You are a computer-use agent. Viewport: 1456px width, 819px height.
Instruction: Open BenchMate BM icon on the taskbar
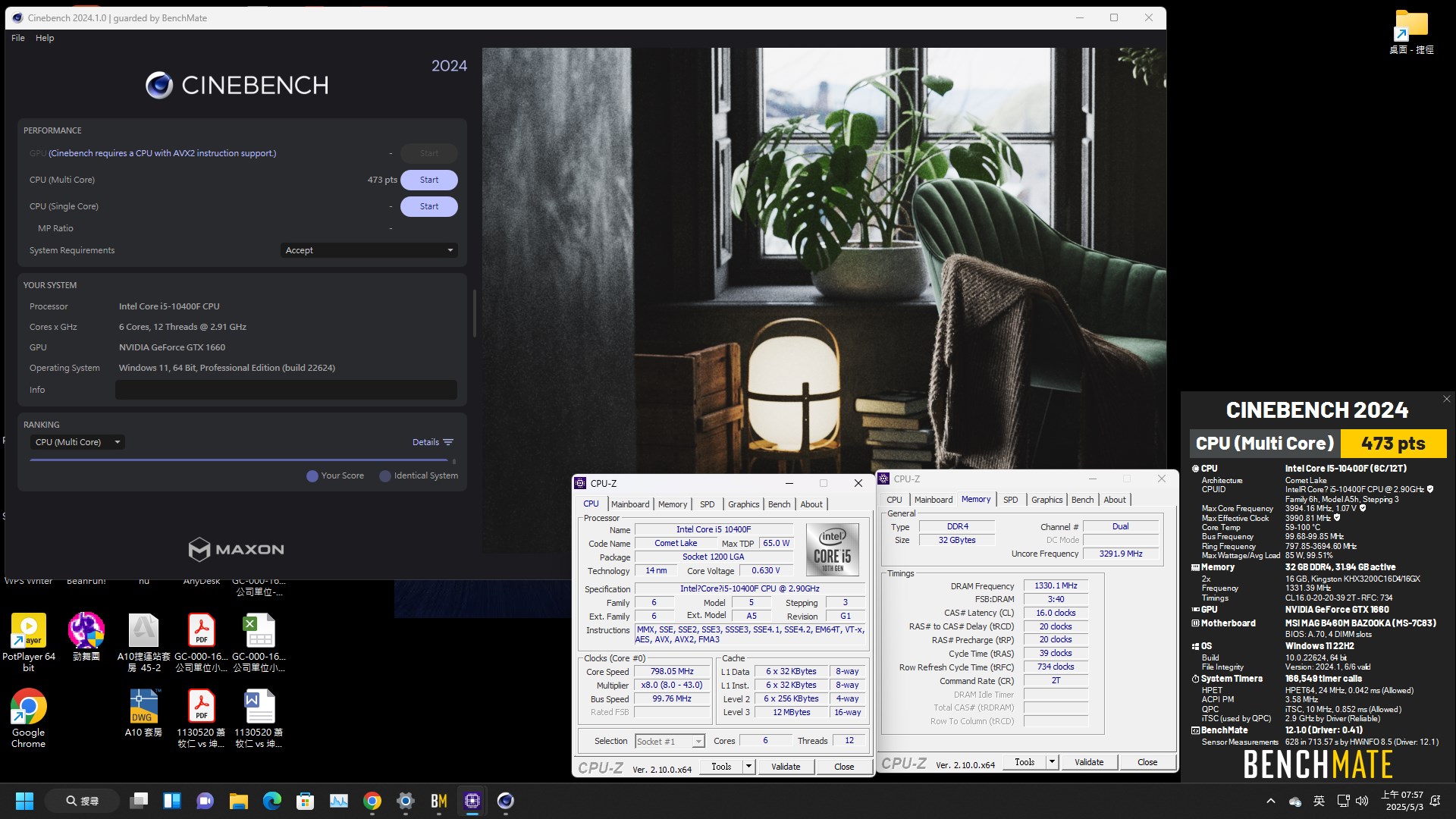[439, 801]
